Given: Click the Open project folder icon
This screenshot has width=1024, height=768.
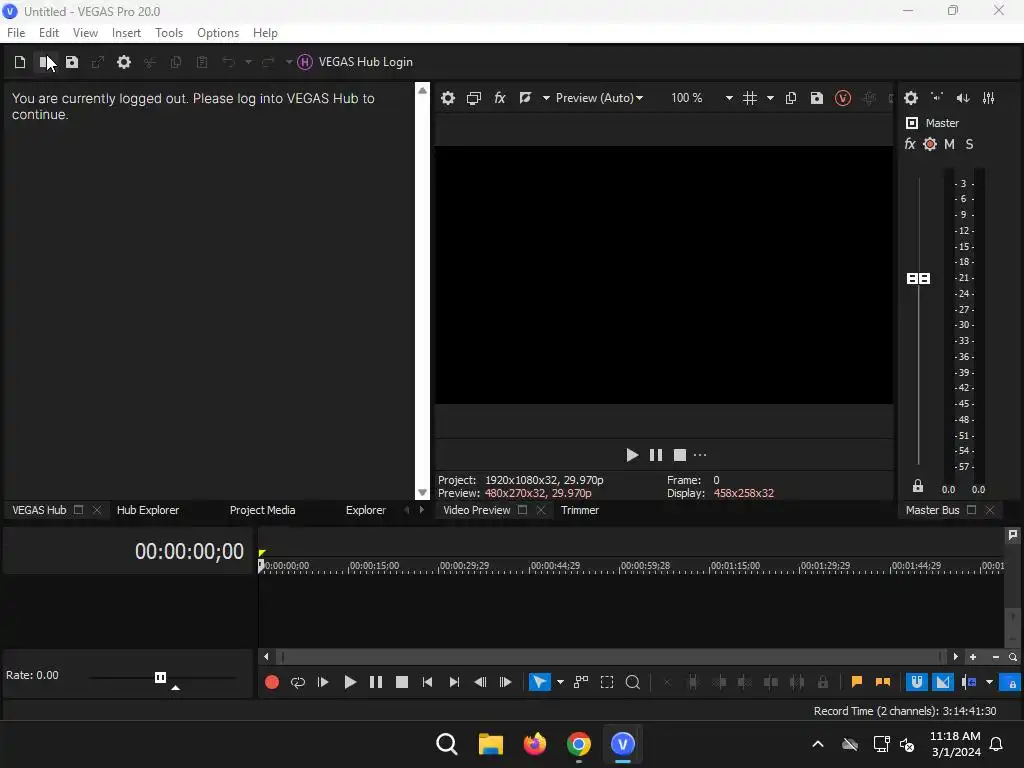Looking at the screenshot, I should click(x=46, y=62).
